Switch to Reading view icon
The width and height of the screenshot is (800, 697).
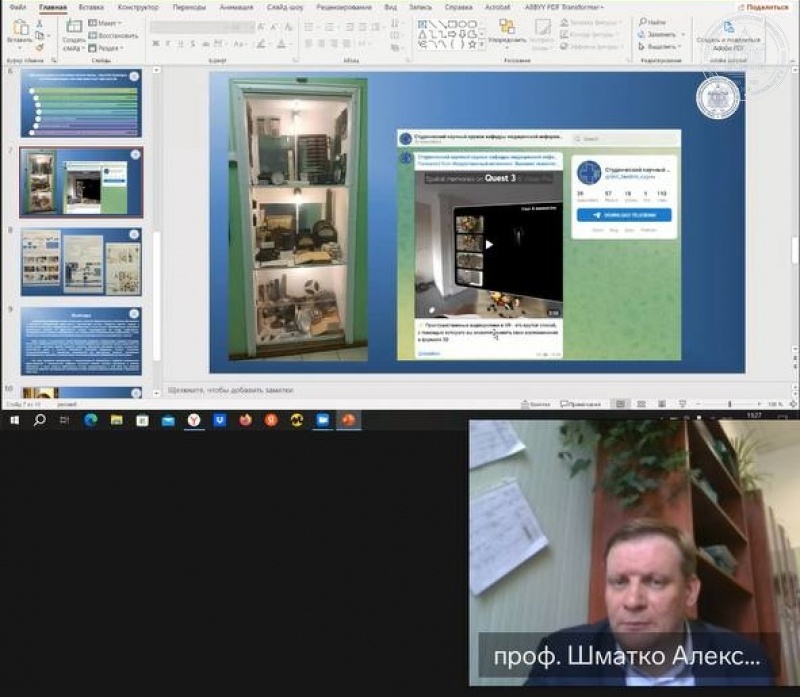pos(662,404)
